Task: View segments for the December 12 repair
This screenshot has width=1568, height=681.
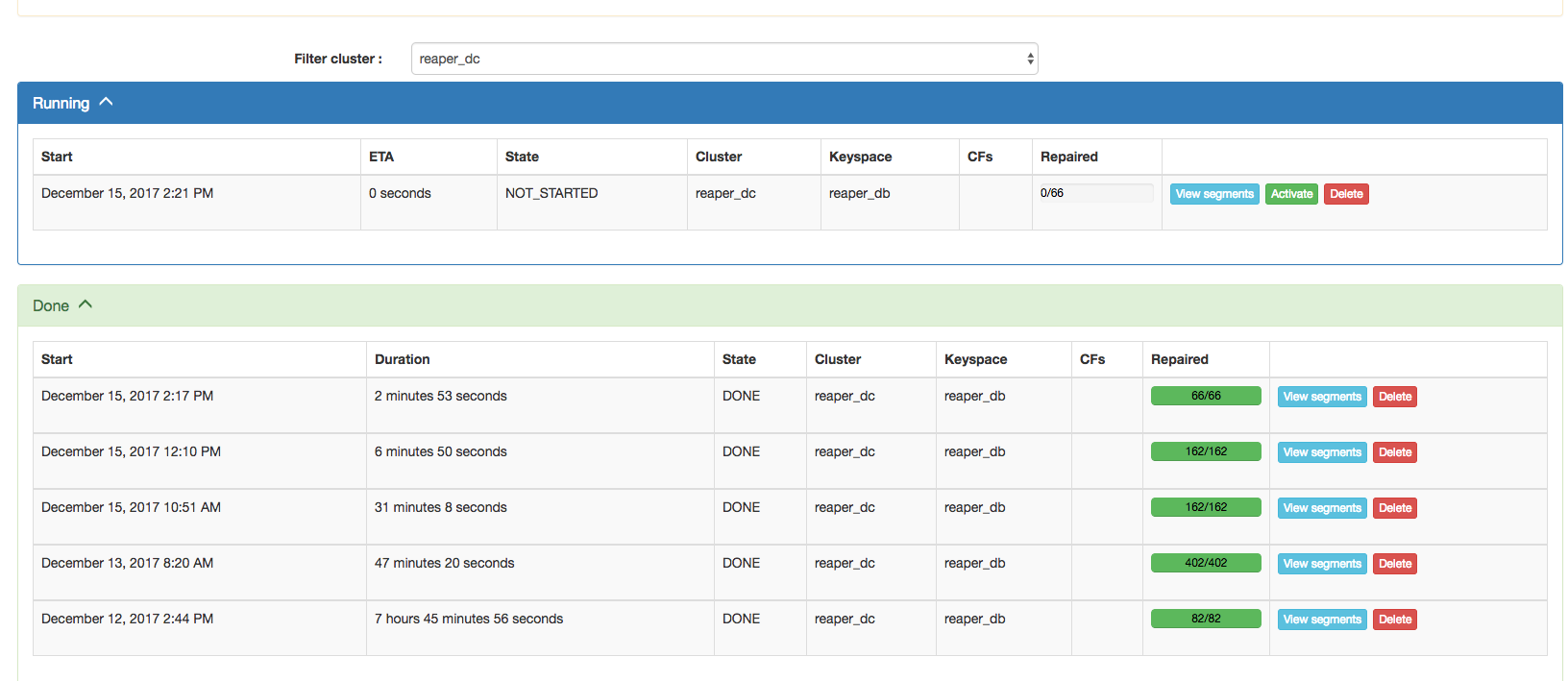Action: [1322, 620]
